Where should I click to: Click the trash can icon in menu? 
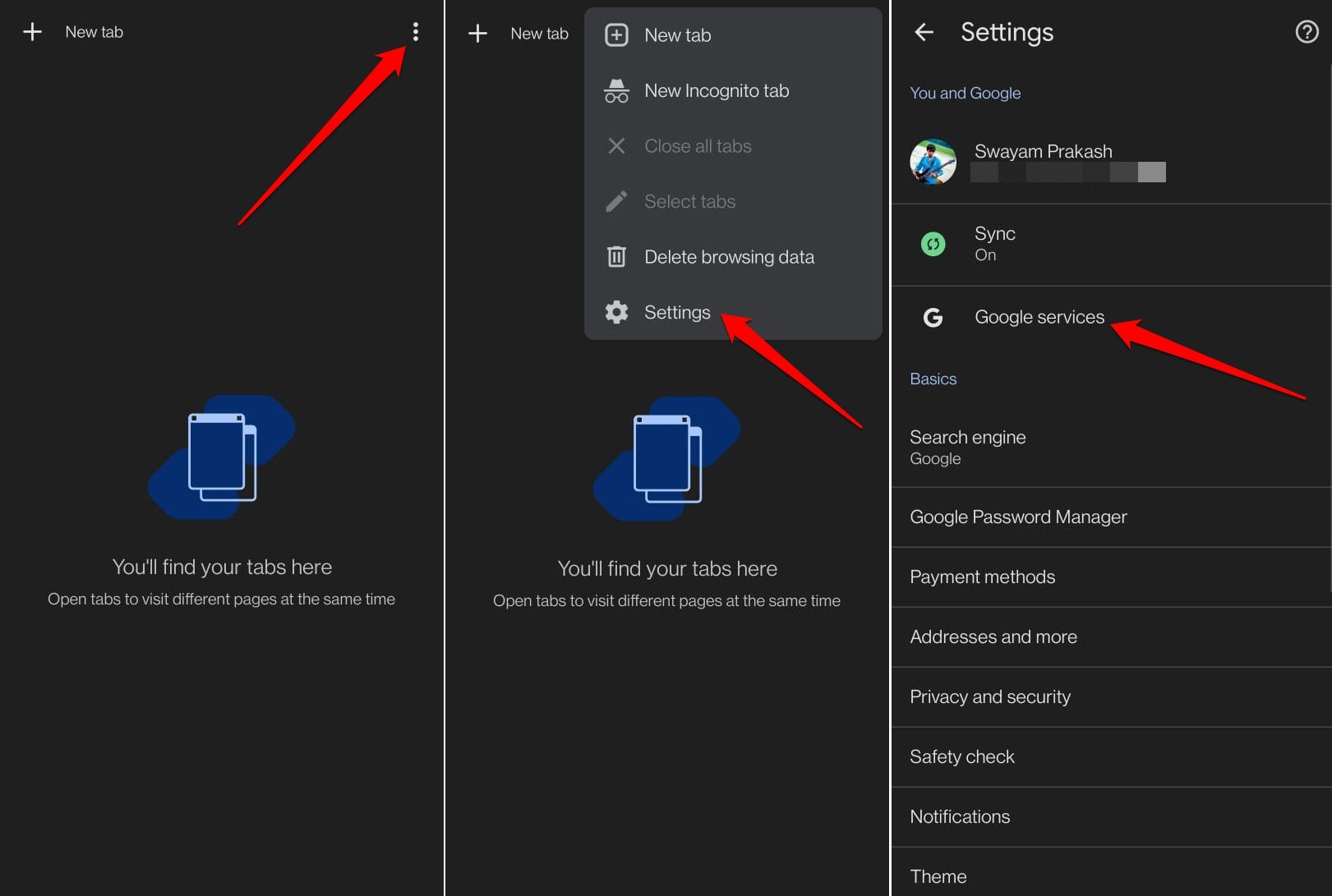(616, 257)
